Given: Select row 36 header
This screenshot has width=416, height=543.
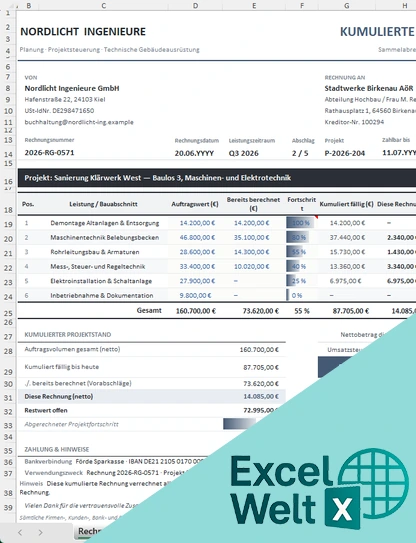Looking at the screenshot, I should point(8,462).
